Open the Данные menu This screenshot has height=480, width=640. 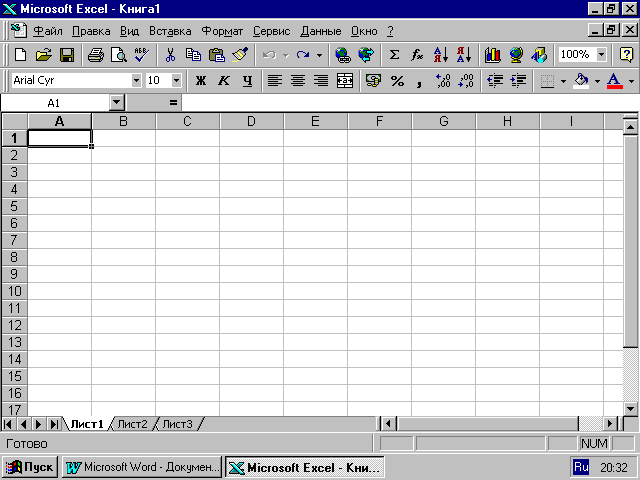point(321,31)
